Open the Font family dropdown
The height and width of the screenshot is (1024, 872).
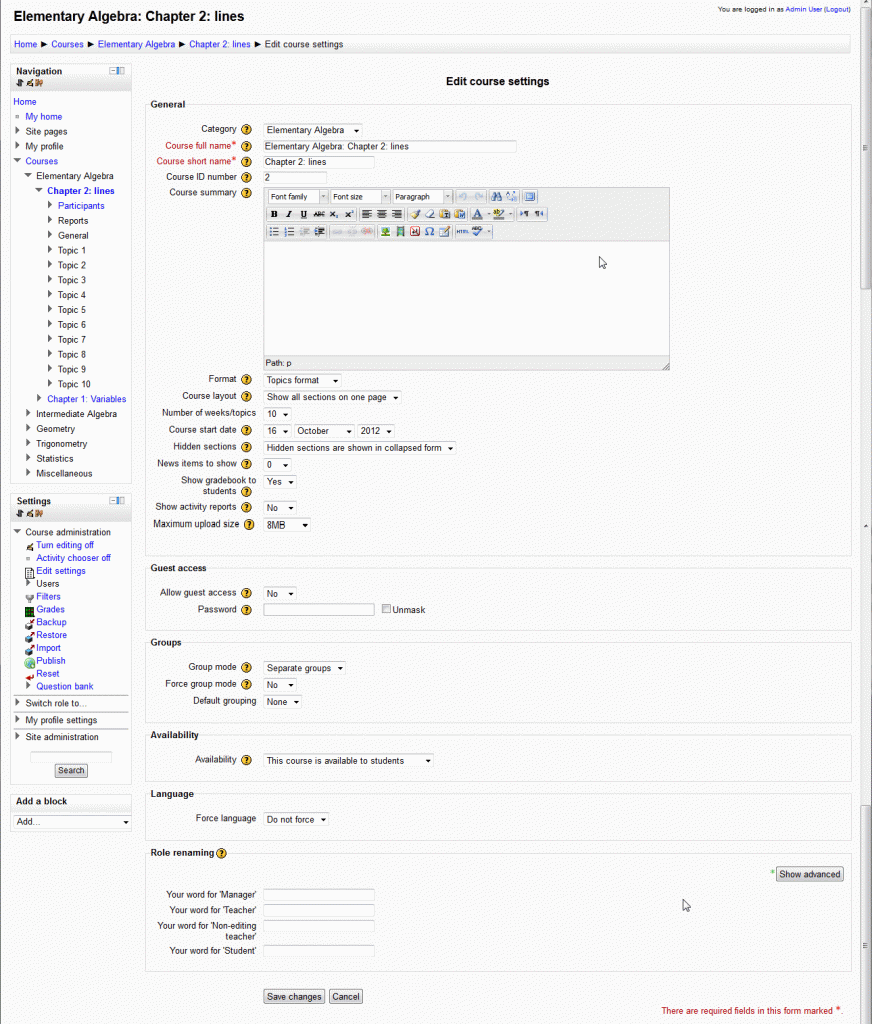click(x=297, y=197)
